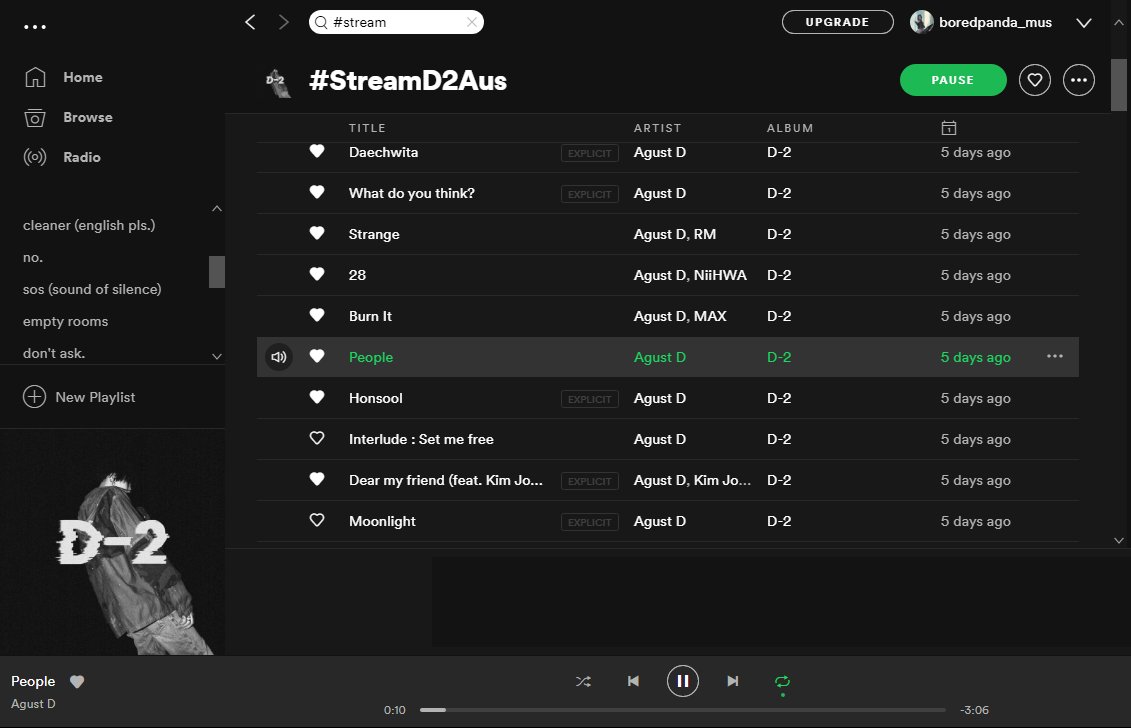Open boredpanda_mus profile name link

[x=995, y=22]
